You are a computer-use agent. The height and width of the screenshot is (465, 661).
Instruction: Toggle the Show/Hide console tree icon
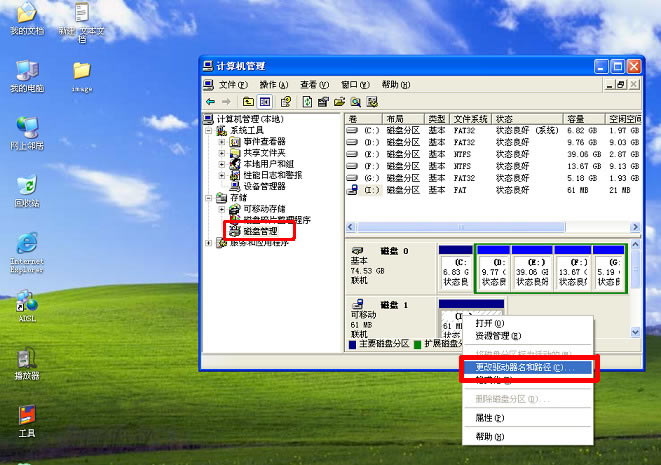(x=265, y=102)
